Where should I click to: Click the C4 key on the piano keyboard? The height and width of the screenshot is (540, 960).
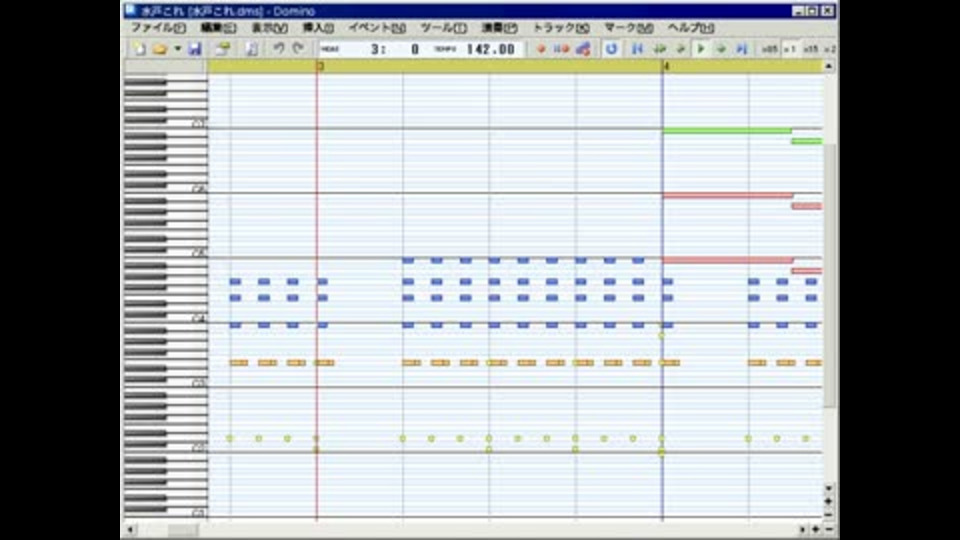165,320
